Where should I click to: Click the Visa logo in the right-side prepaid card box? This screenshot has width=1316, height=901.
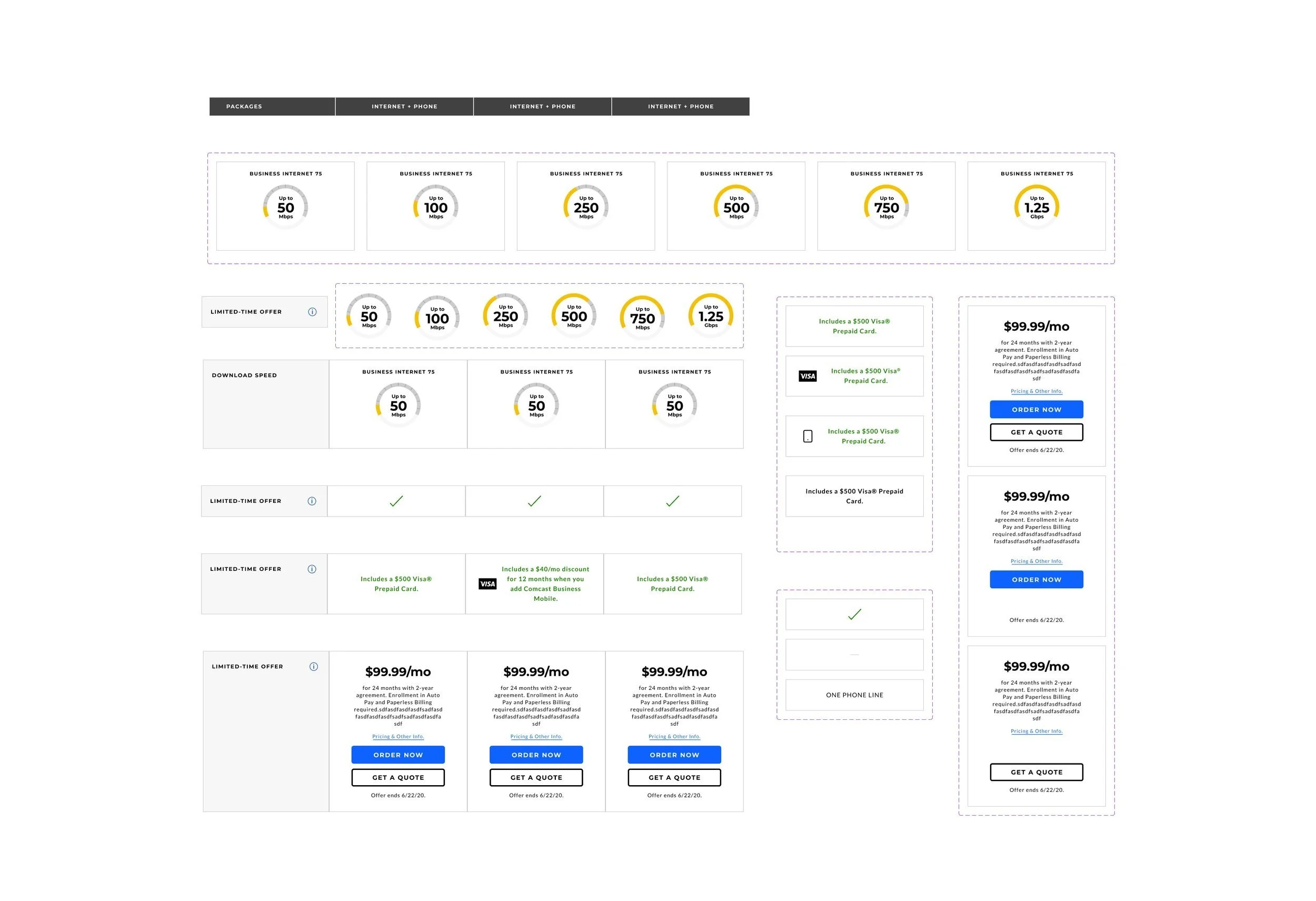pos(807,376)
